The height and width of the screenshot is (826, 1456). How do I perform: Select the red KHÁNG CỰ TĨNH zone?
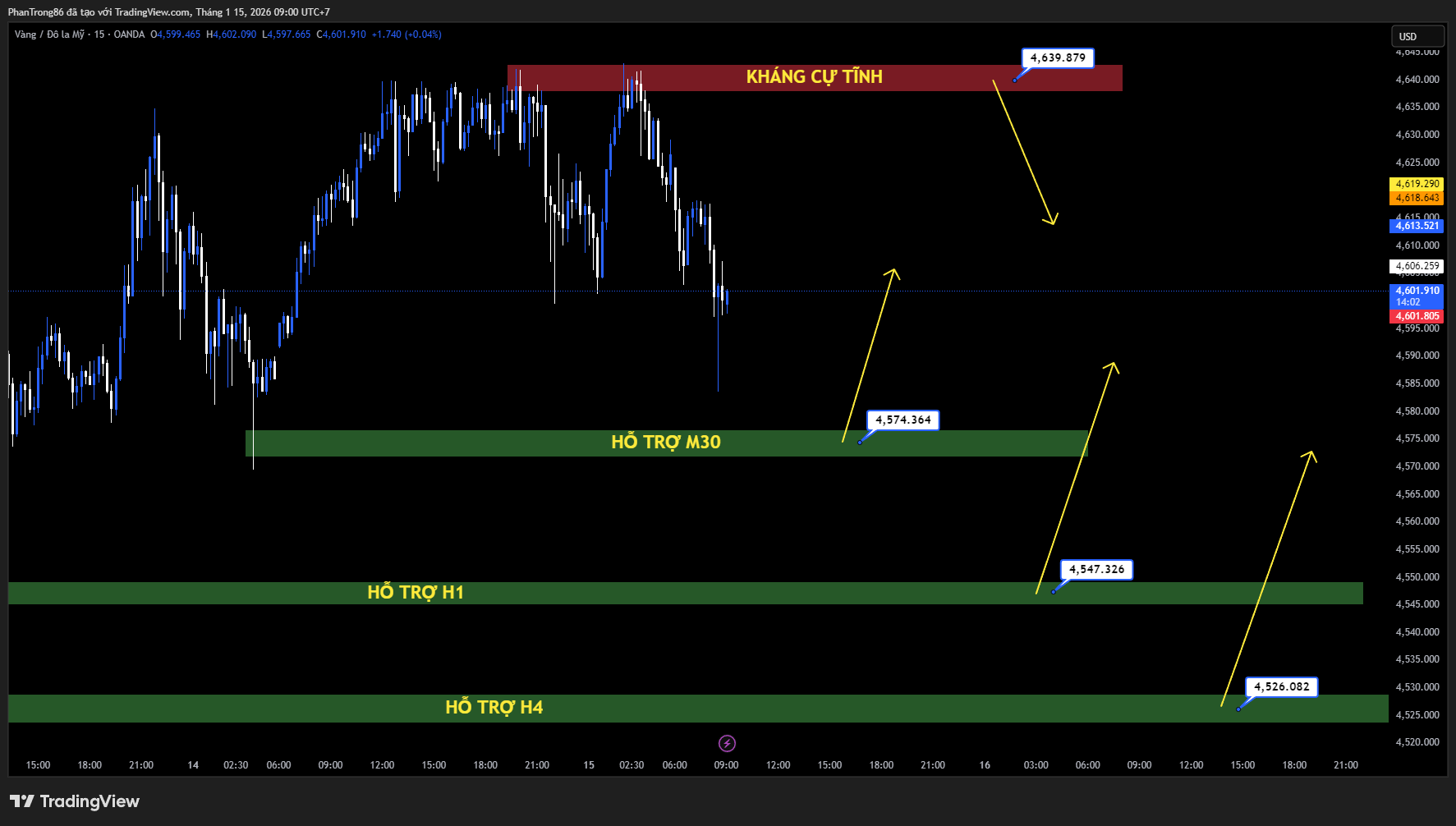(813, 77)
